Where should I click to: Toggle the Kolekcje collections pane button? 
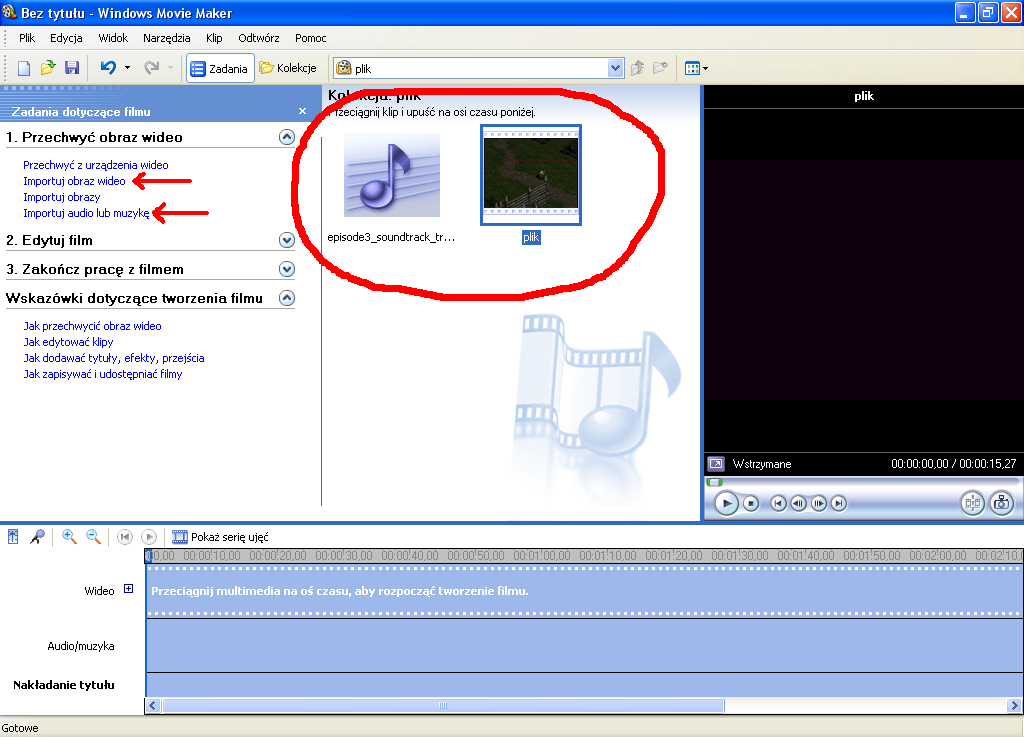coord(288,68)
